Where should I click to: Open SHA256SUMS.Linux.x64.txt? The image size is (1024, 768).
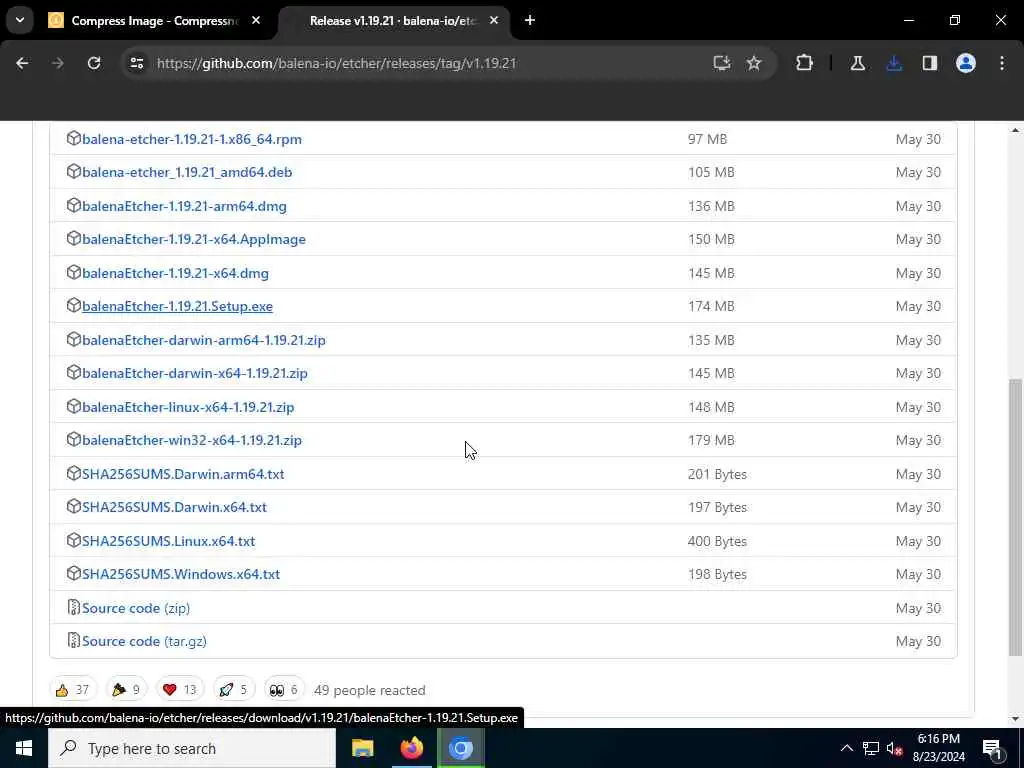point(168,541)
